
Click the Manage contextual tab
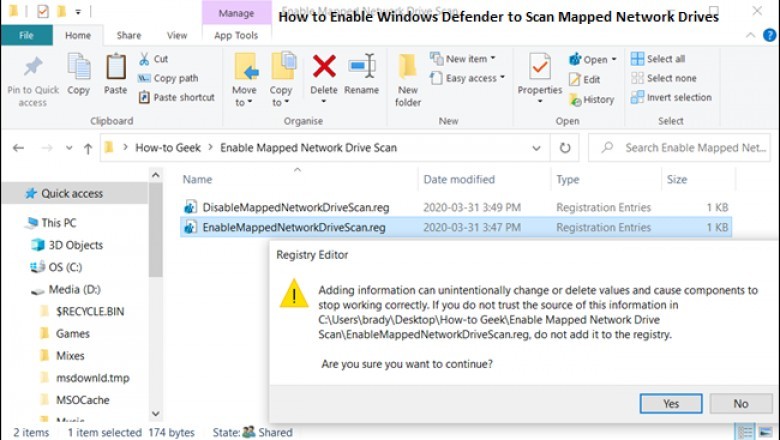coord(236,13)
